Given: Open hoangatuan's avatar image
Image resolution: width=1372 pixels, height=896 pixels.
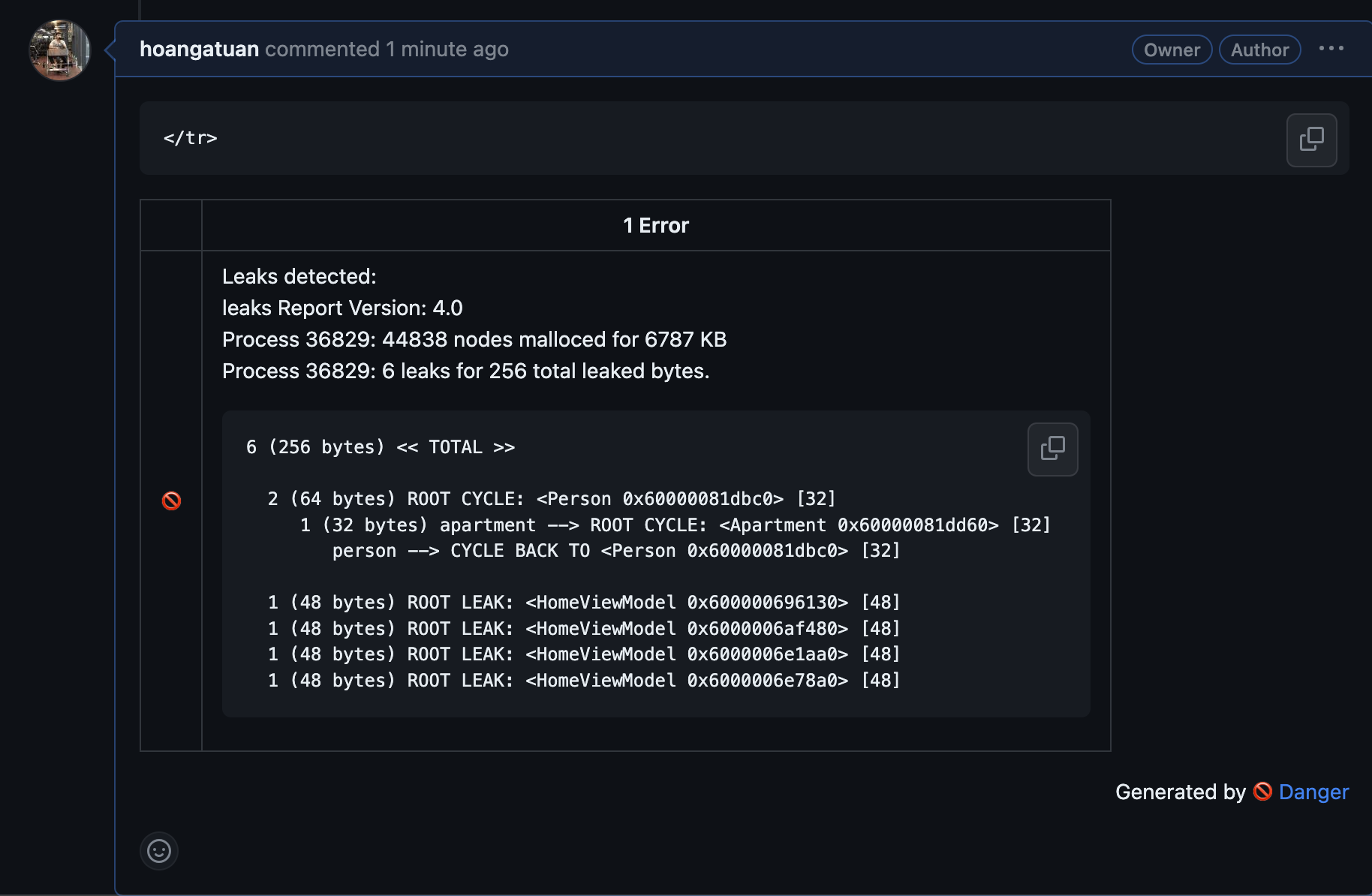Looking at the screenshot, I should [x=60, y=50].
